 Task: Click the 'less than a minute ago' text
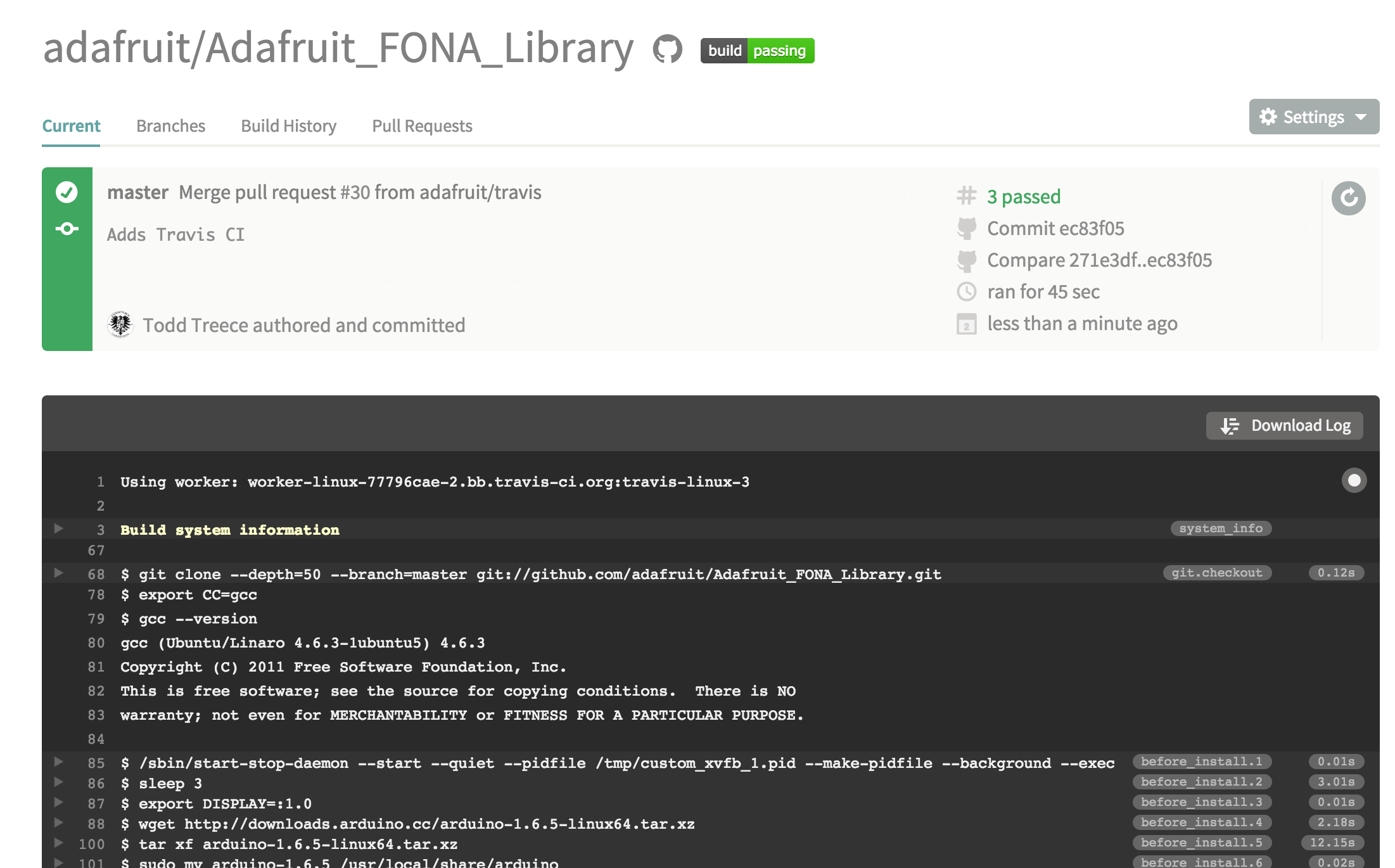pyautogui.click(x=1082, y=324)
